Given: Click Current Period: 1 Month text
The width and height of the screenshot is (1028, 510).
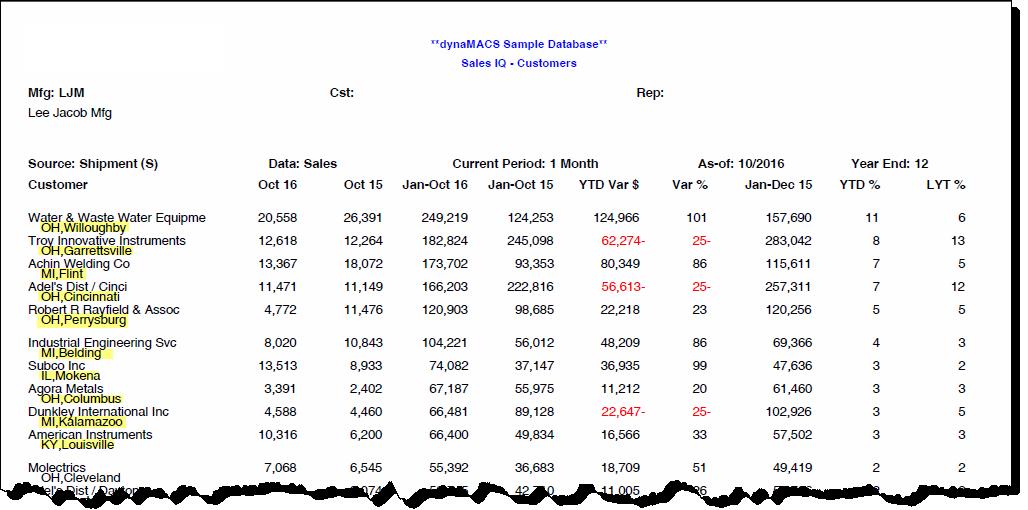Looking at the screenshot, I should click(x=525, y=164).
